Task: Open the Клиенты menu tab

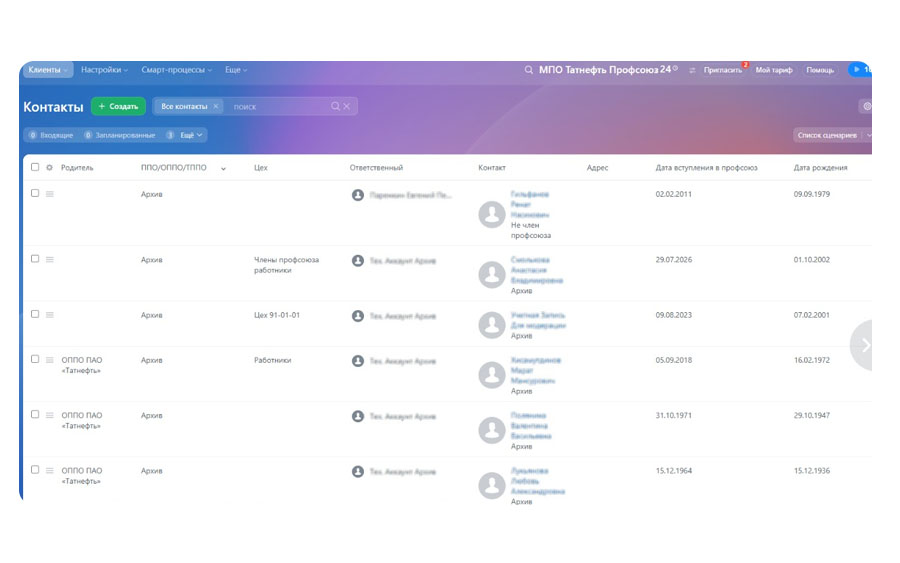Action: tap(48, 70)
